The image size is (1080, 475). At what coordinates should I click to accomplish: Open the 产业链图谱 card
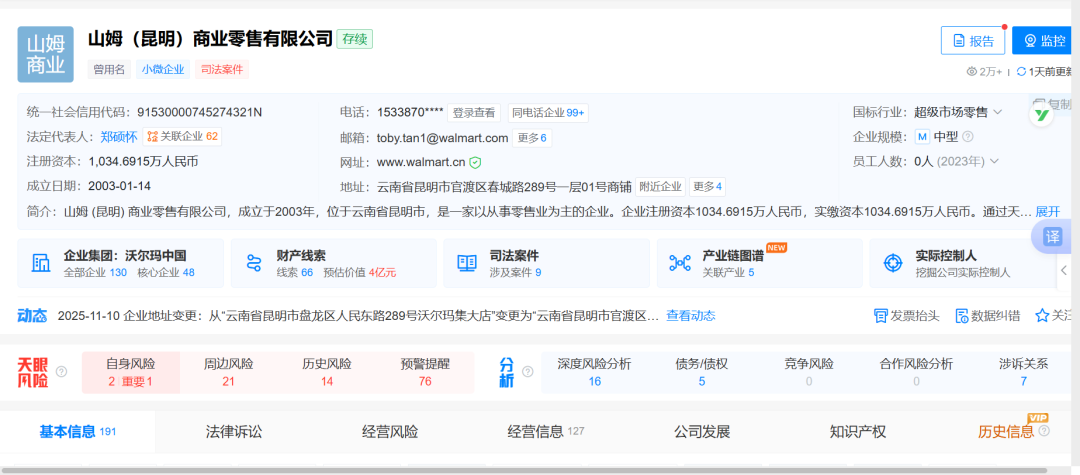coord(760,263)
